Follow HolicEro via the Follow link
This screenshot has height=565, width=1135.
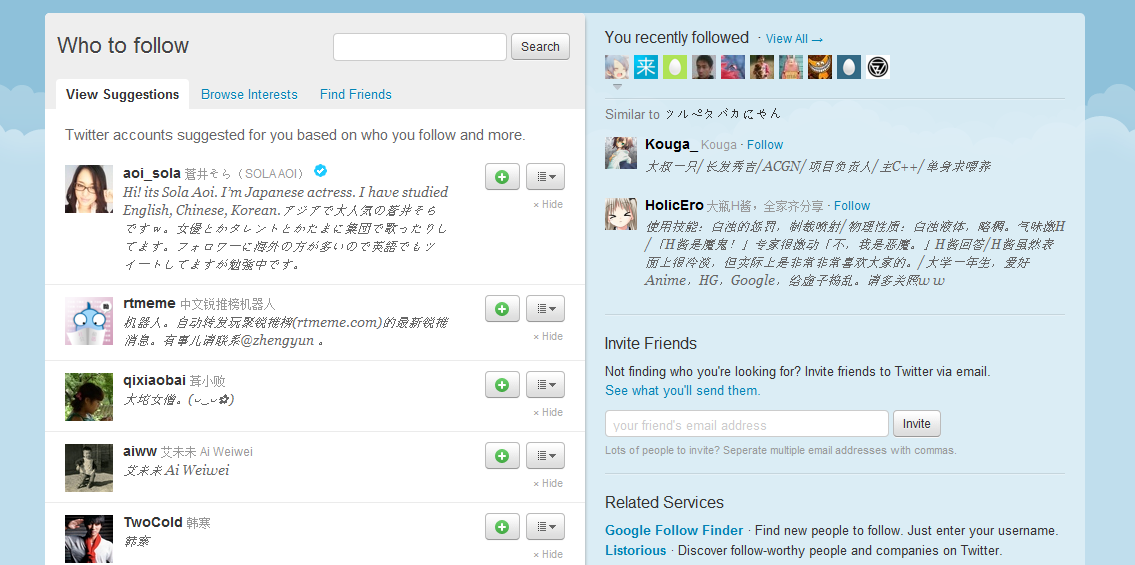(x=852, y=205)
